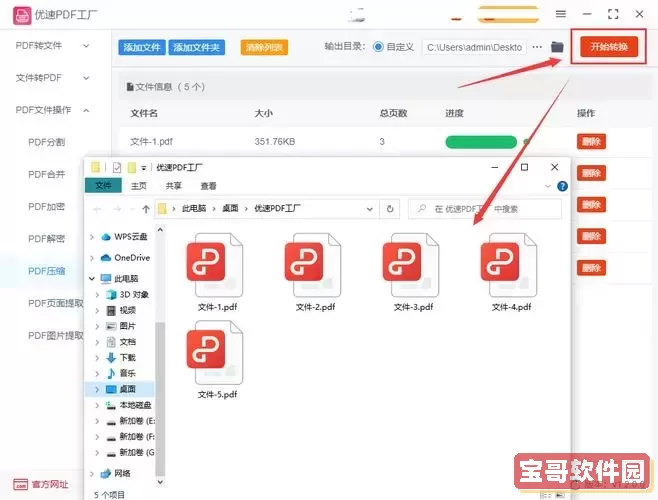
Task: Select file icon 文件-1.pdf in Explorer
Action: click(215, 265)
